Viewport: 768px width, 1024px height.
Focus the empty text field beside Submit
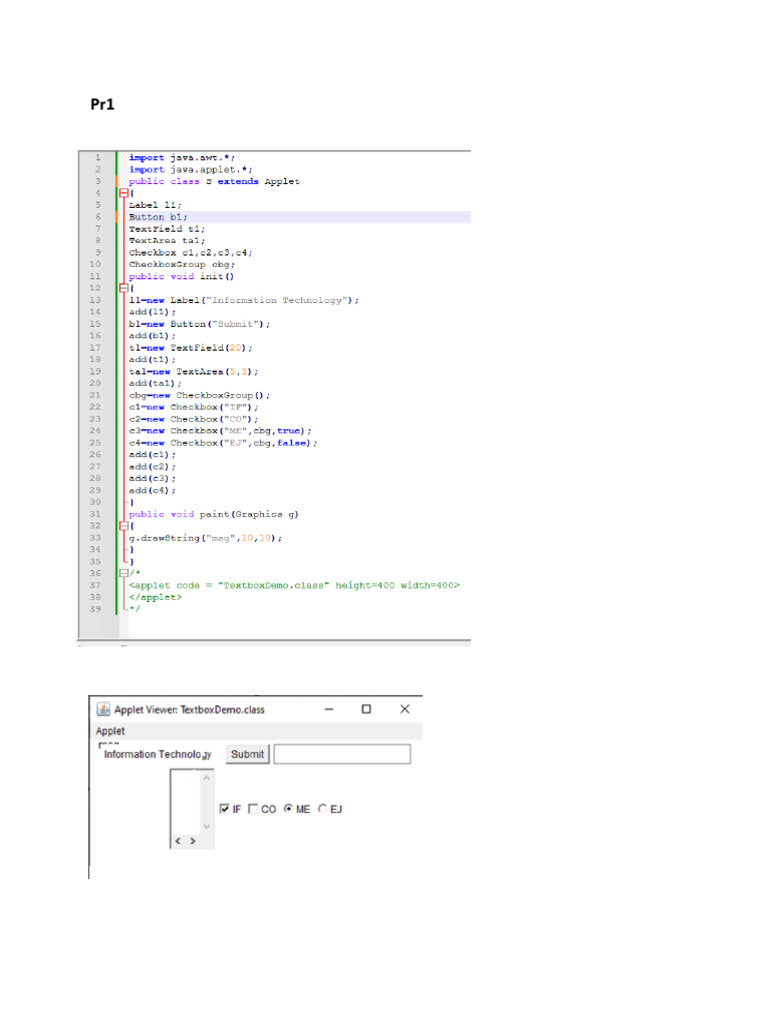[342, 754]
